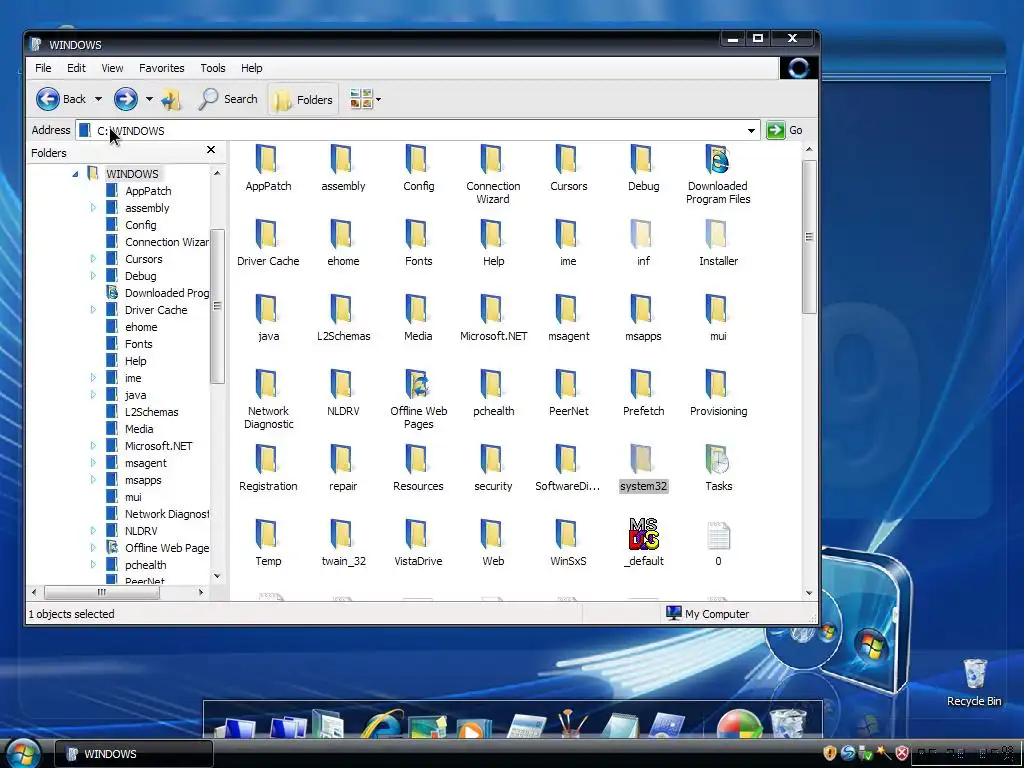Click the folder tree horizontal scrollbar
Screen dimensions: 1024x768
[101, 592]
